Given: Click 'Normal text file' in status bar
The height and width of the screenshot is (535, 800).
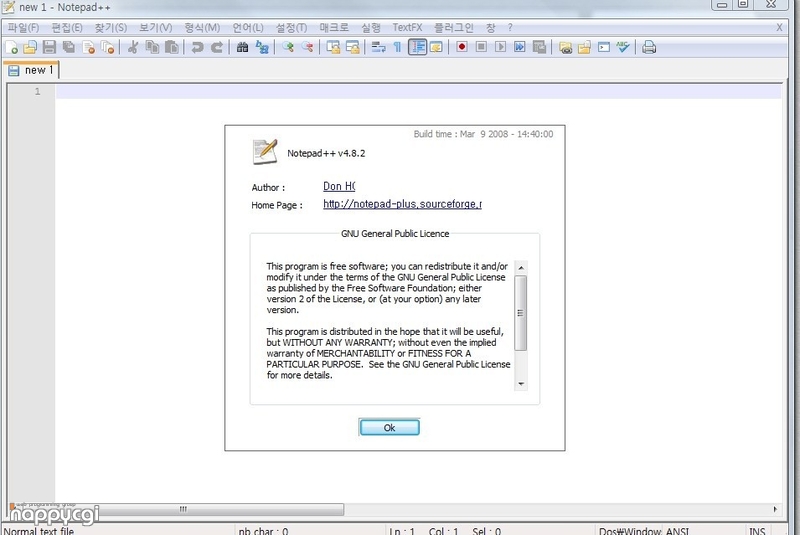Looking at the screenshot, I should tap(38, 531).
